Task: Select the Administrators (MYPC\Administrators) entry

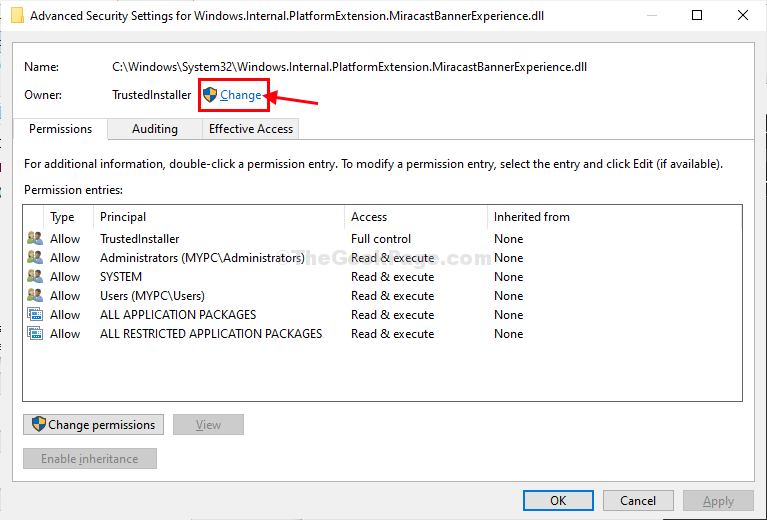Action: point(382,258)
